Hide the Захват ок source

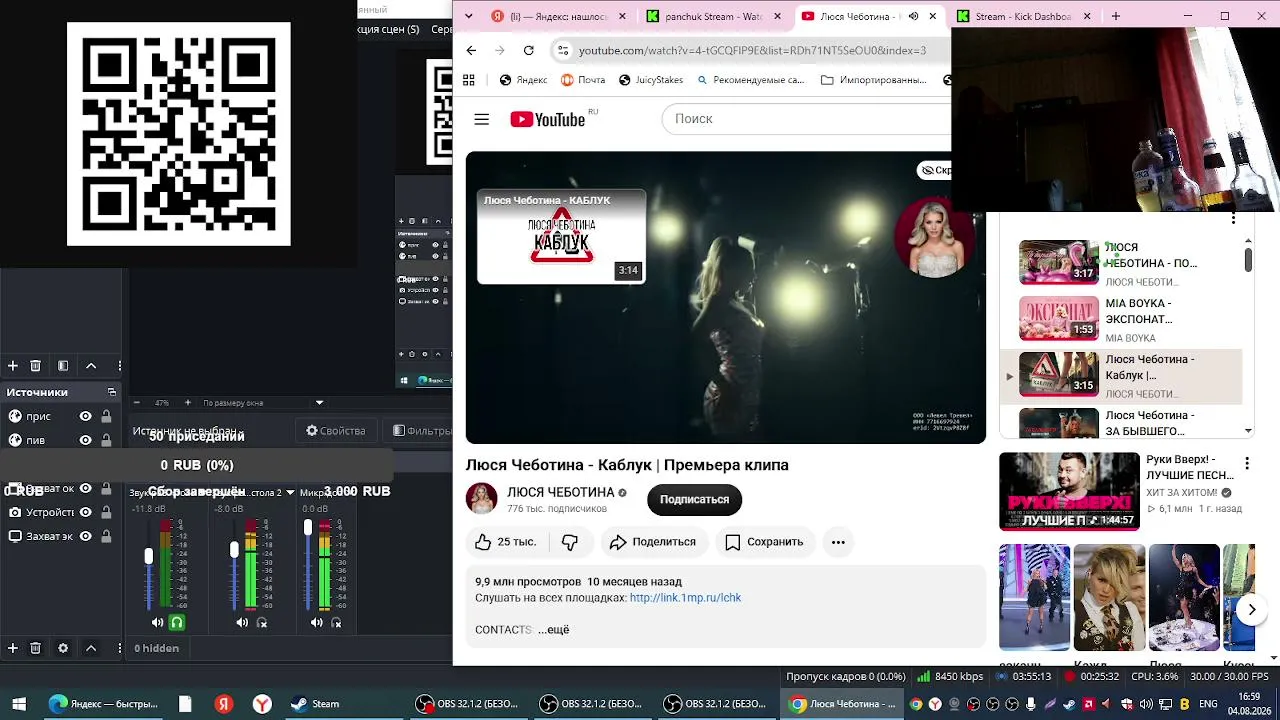(86, 488)
